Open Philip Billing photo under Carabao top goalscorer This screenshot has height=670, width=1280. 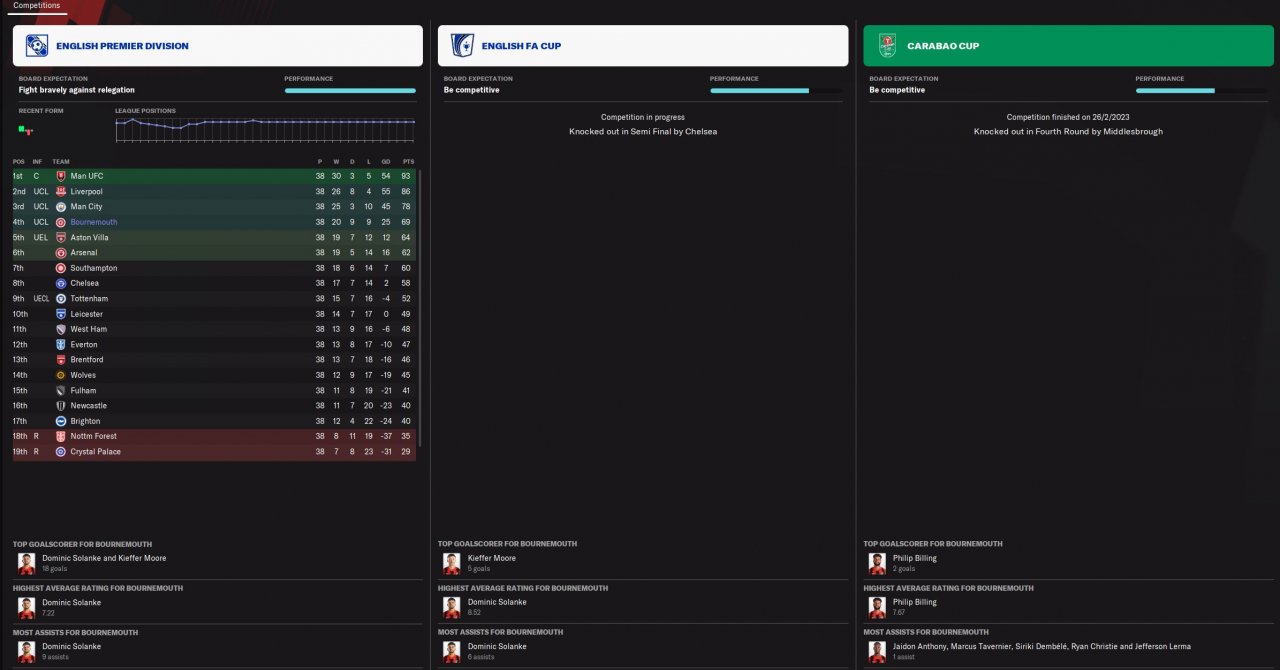(x=877, y=563)
